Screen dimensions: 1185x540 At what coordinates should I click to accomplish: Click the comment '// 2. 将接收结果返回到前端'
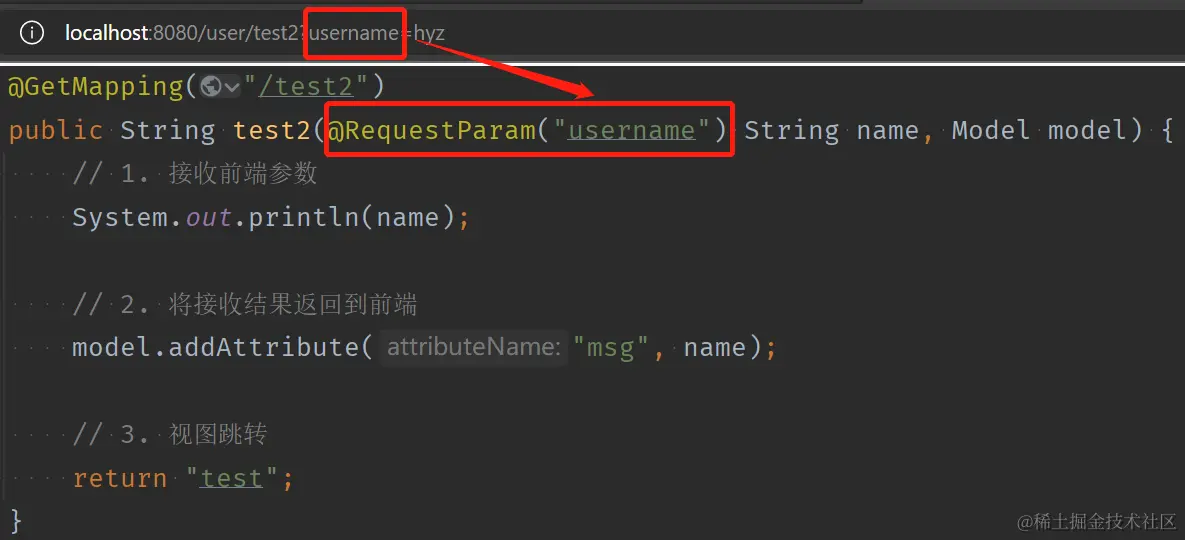245,304
